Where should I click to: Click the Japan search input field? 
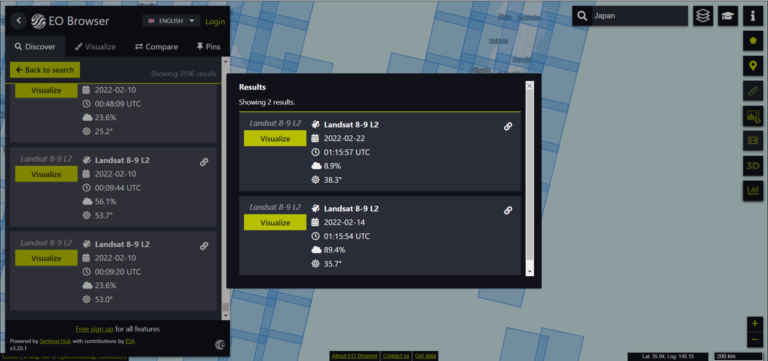coord(639,16)
